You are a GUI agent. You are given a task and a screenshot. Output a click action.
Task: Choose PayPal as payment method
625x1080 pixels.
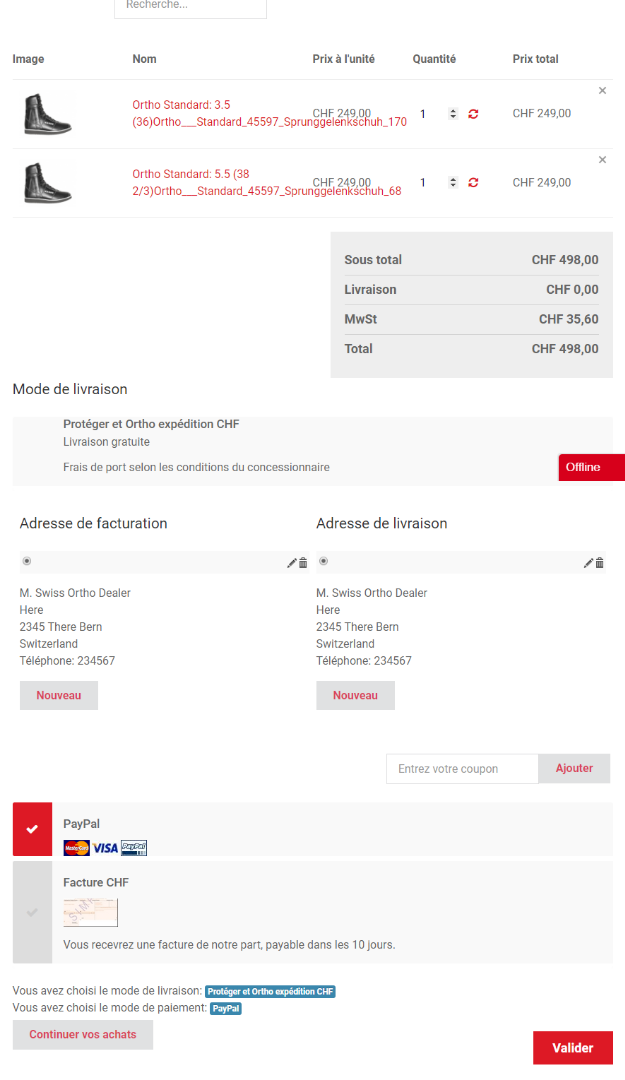(x=32, y=829)
